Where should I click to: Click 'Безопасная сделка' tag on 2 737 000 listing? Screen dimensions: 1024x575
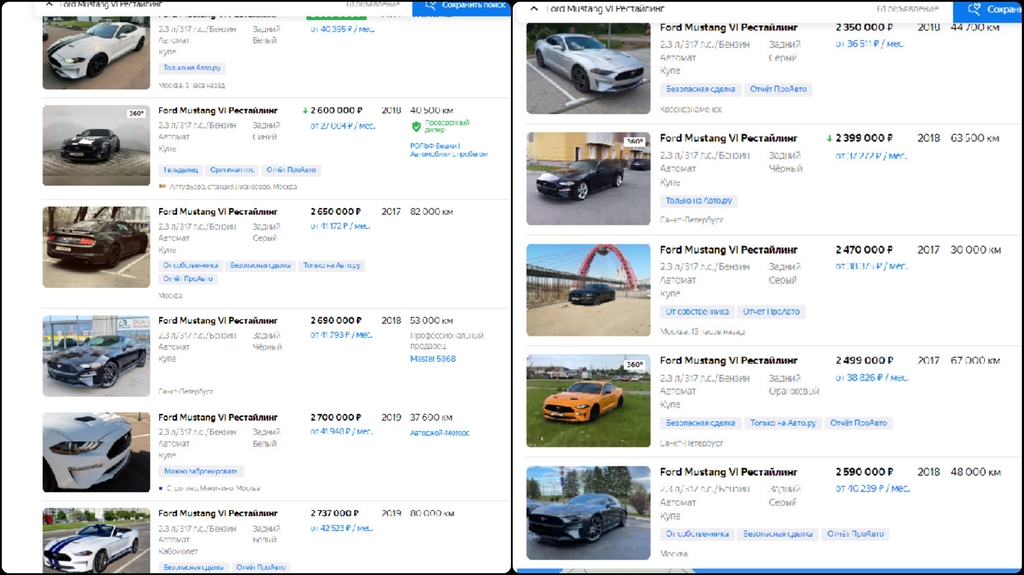[x=194, y=567]
